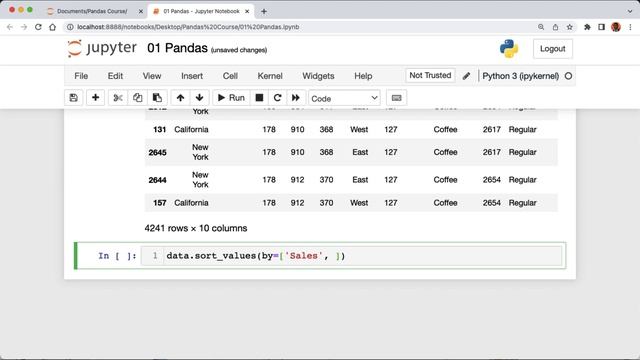Toggle the browser side panel icon

tap(602, 27)
